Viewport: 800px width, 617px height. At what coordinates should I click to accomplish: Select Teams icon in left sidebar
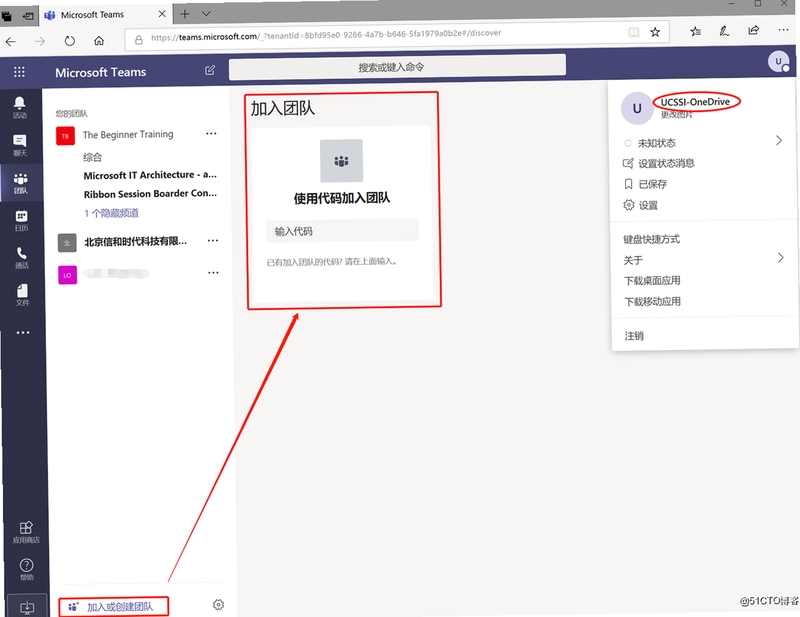21,183
